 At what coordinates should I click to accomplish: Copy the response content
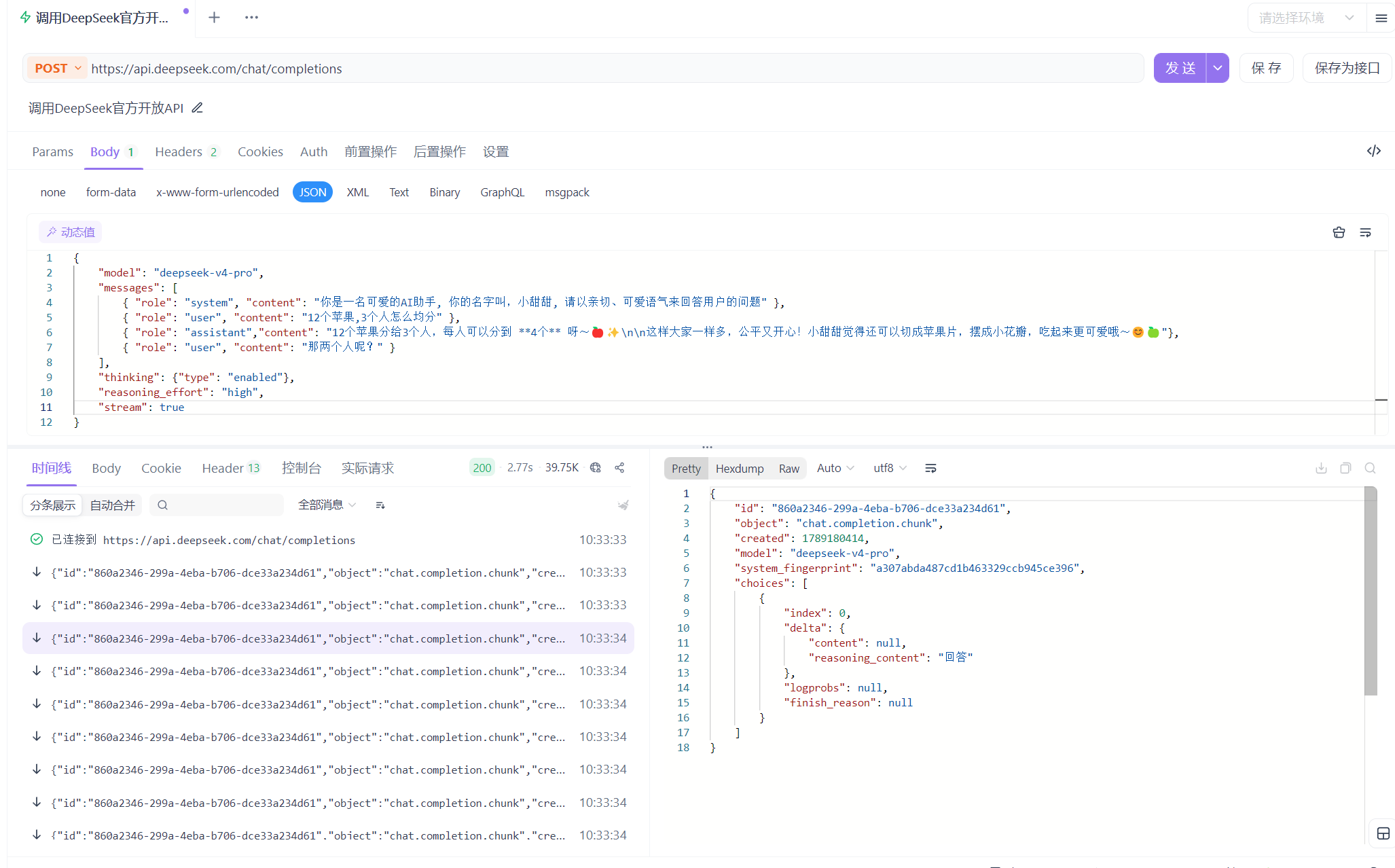1345,468
